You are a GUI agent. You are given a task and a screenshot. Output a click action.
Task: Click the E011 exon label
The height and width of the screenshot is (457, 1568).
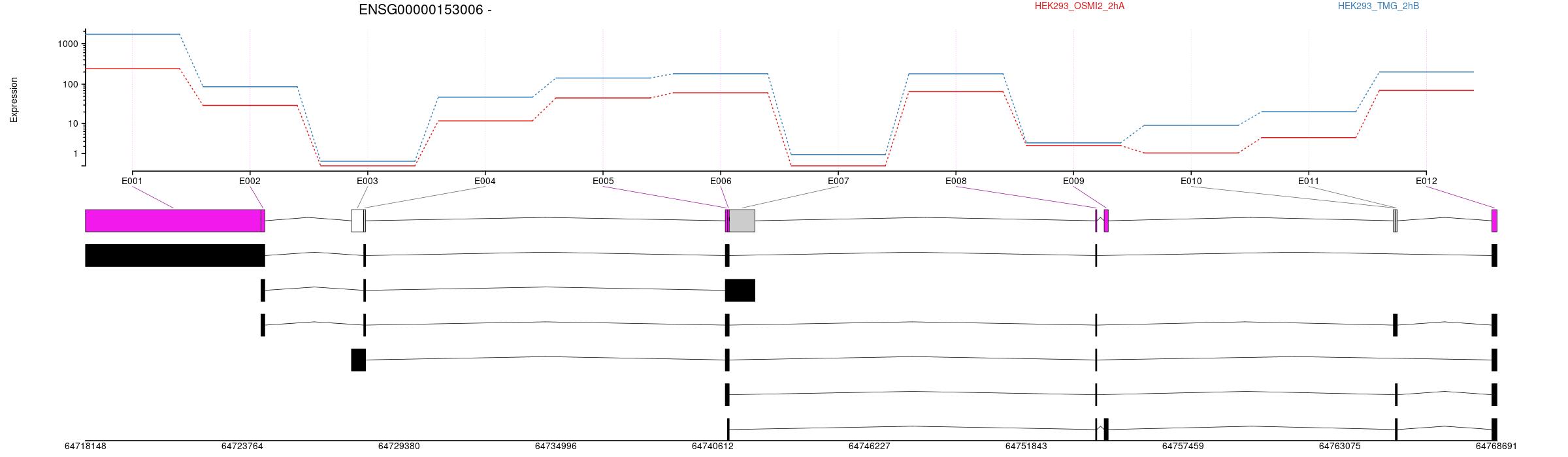pyautogui.click(x=1309, y=181)
